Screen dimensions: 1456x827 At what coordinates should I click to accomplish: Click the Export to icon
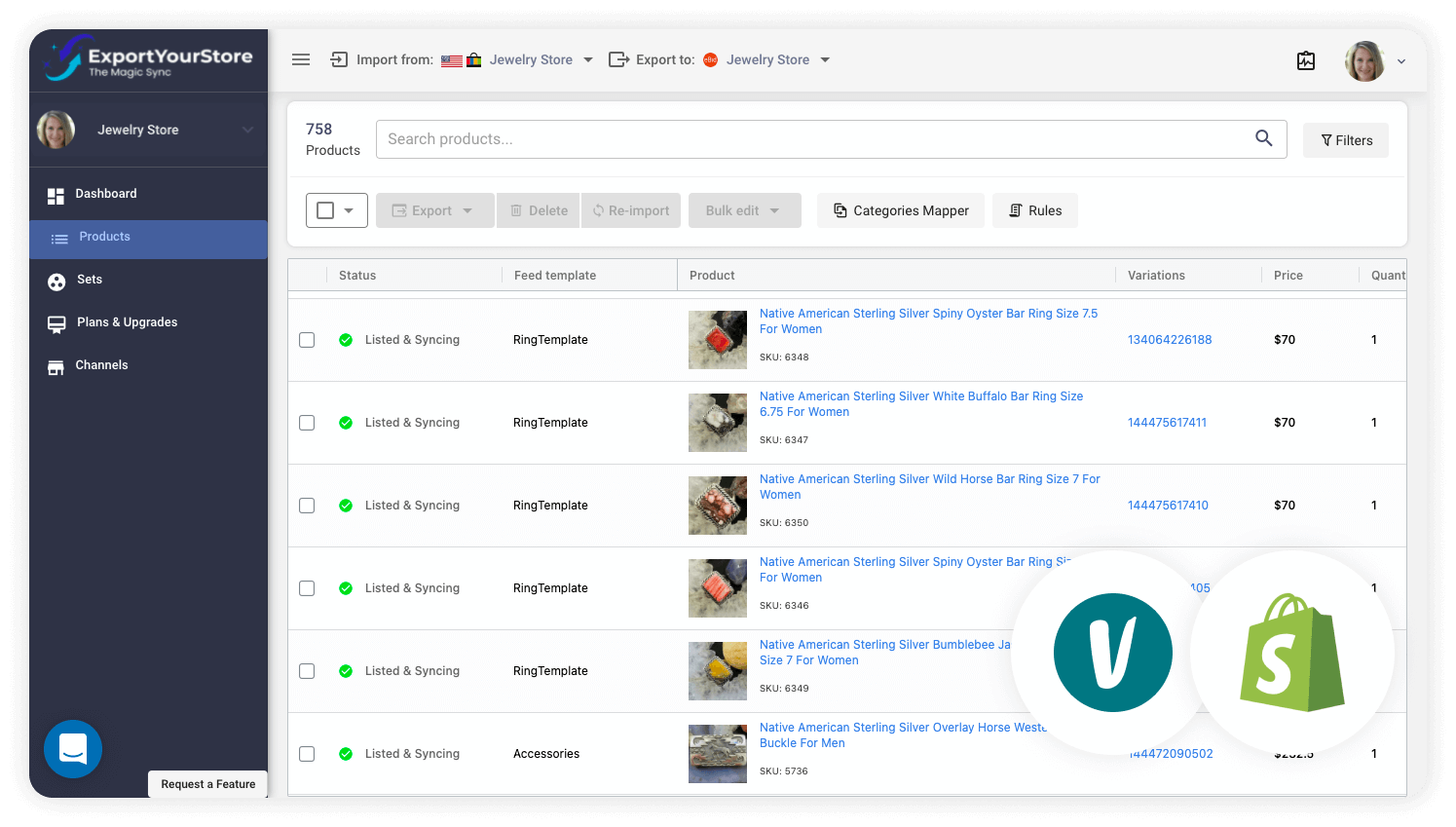coord(618,59)
